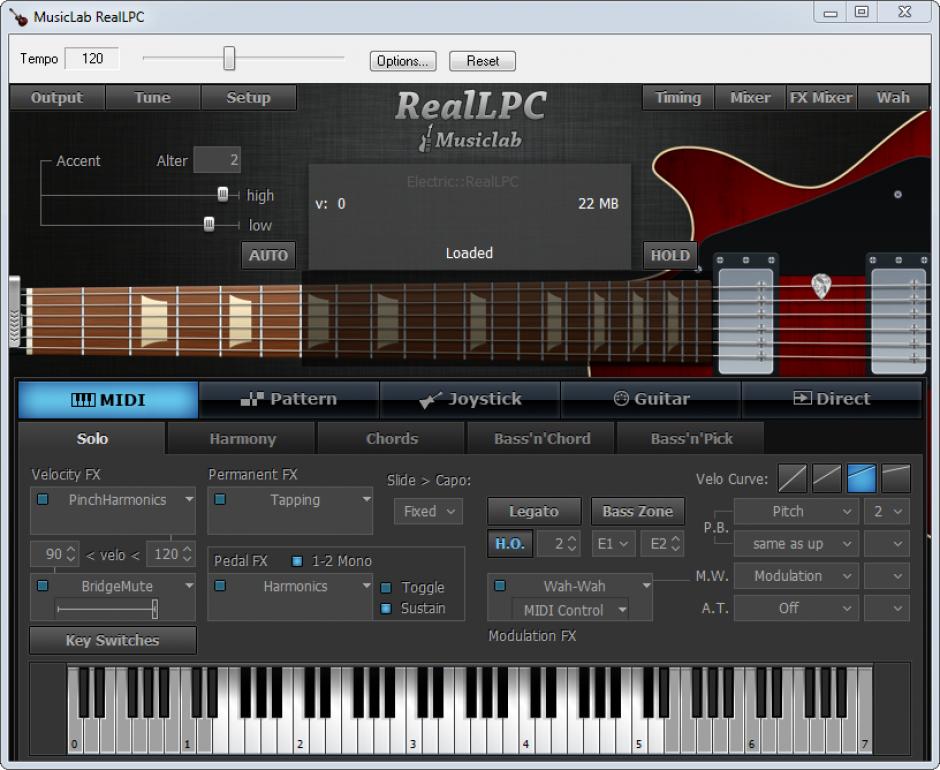Click the guitar pick on the body
The height and width of the screenshot is (770, 940).
tap(821, 286)
